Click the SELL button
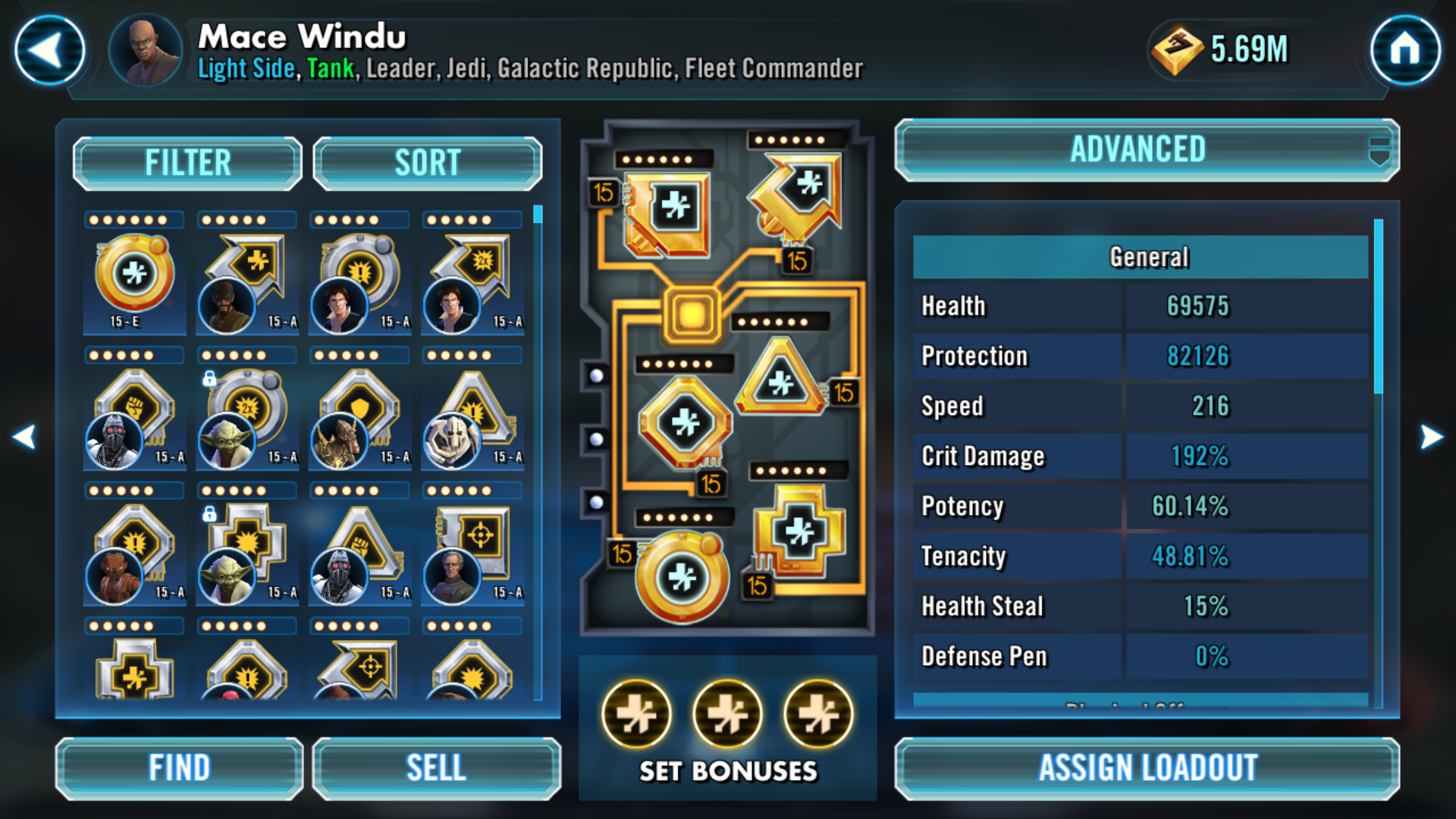This screenshot has height=819, width=1456. (x=437, y=768)
